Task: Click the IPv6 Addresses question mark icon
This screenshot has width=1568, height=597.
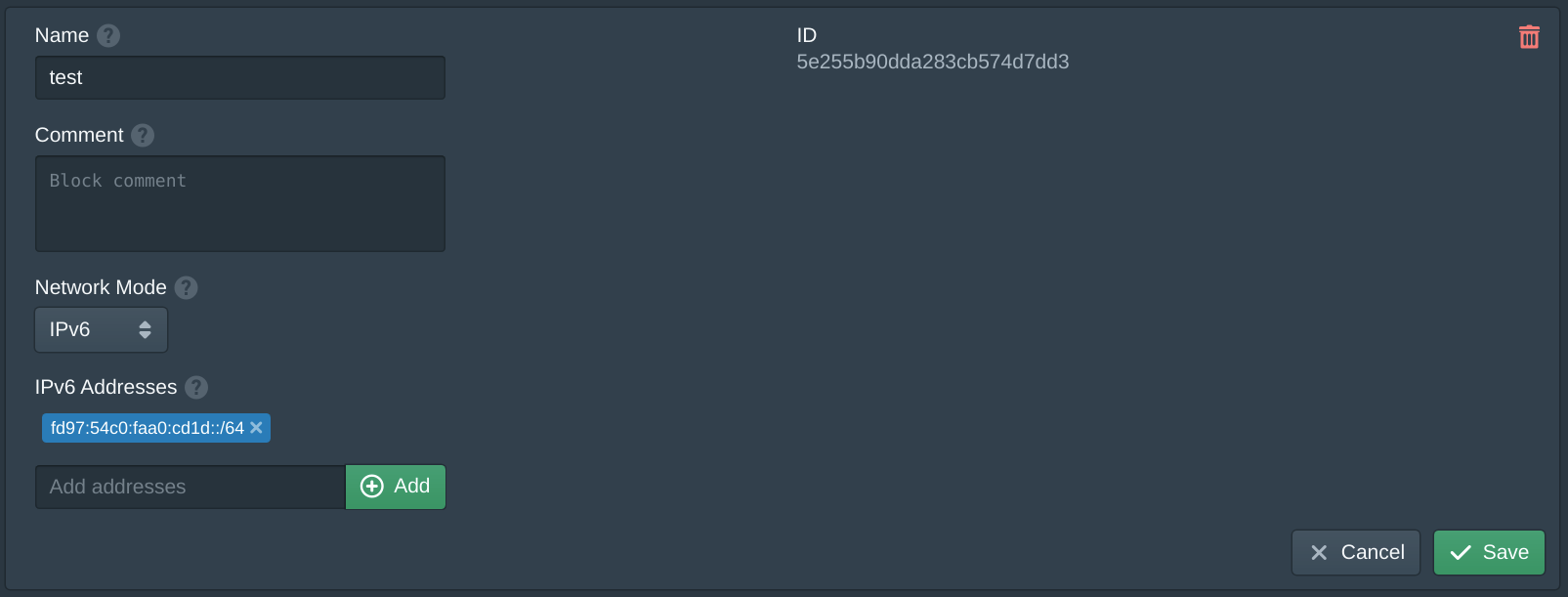Action: (196, 387)
